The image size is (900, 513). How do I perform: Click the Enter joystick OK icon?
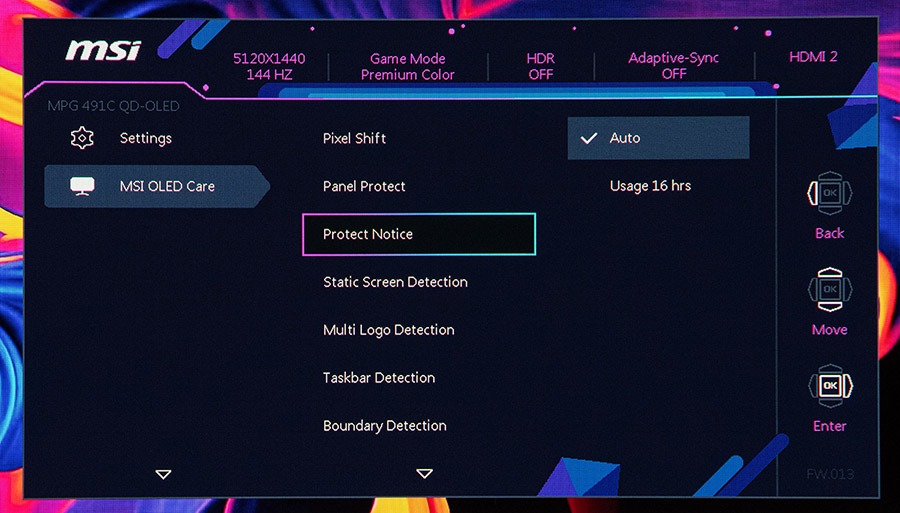tap(830, 386)
